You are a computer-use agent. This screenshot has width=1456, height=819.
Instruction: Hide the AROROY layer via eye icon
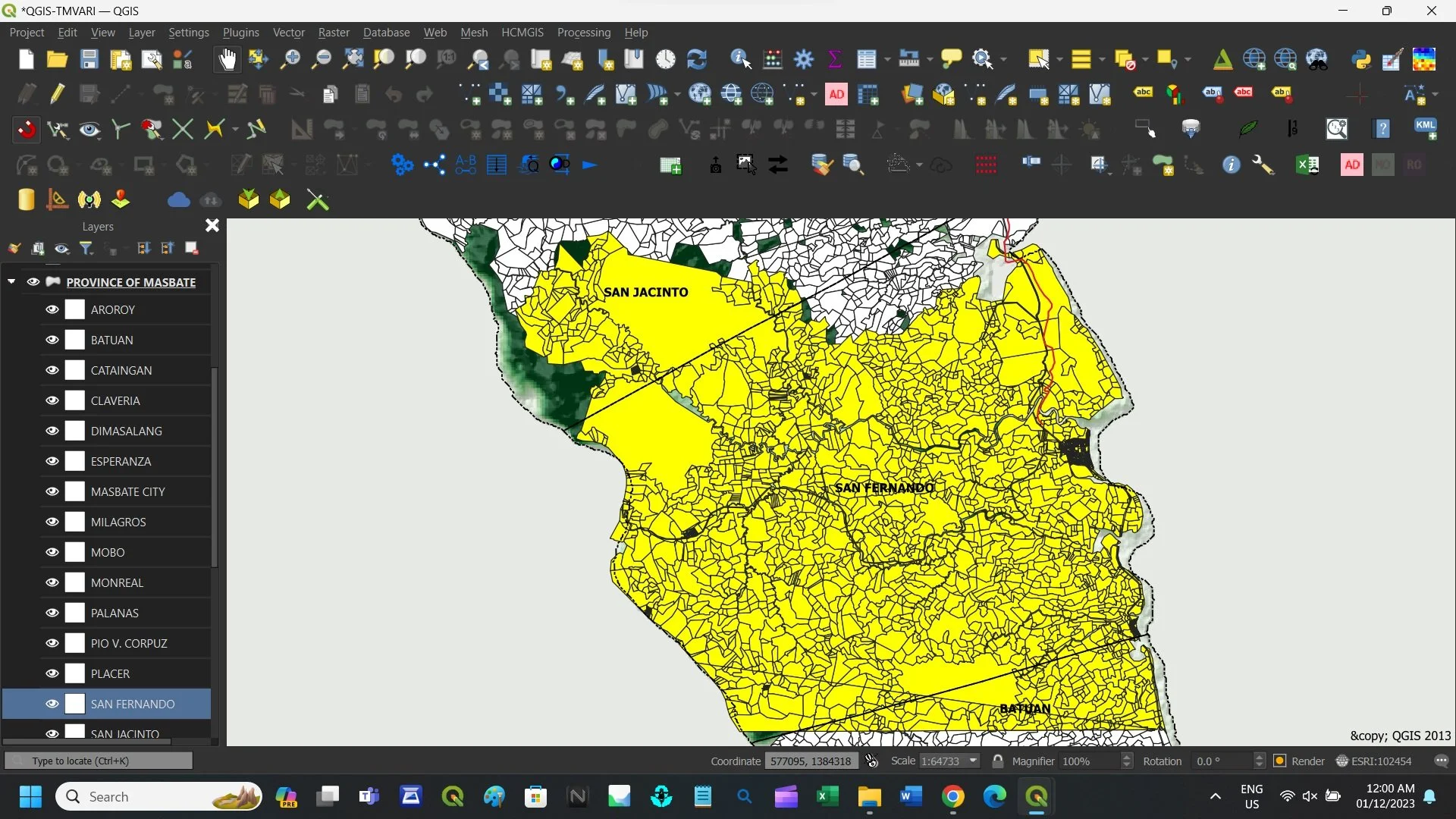click(x=52, y=309)
